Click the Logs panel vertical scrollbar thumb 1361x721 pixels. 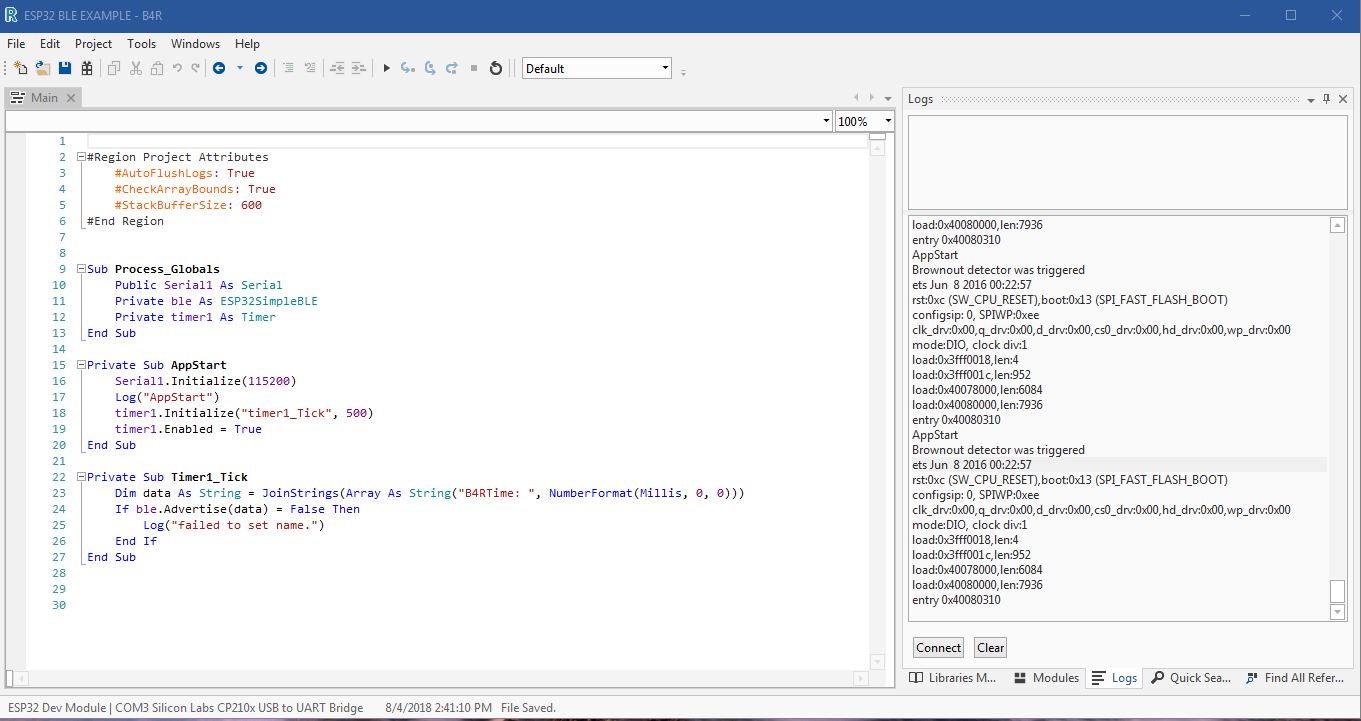[1337, 590]
